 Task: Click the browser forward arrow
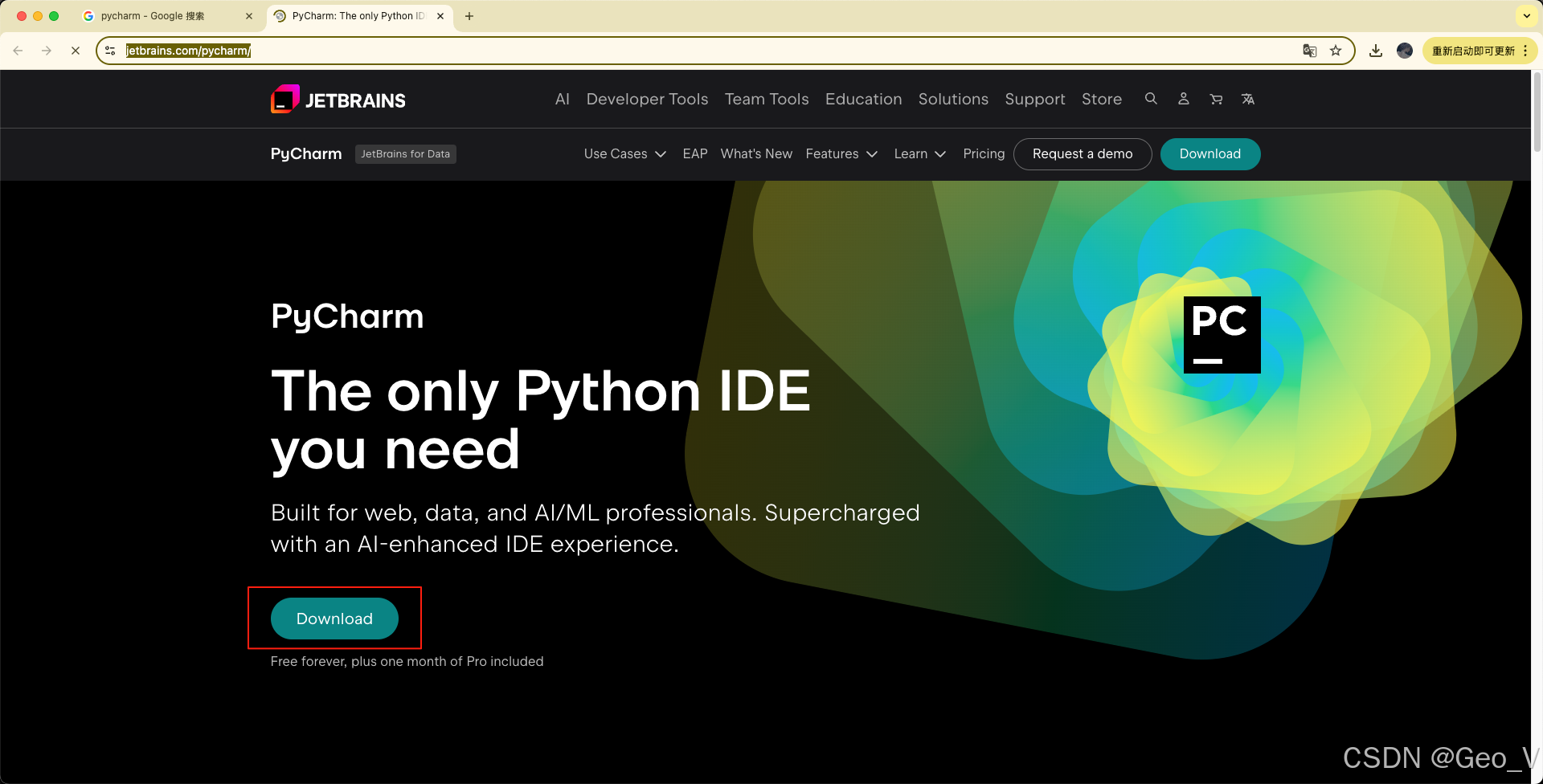pyautogui.click(x=47, y=51)
